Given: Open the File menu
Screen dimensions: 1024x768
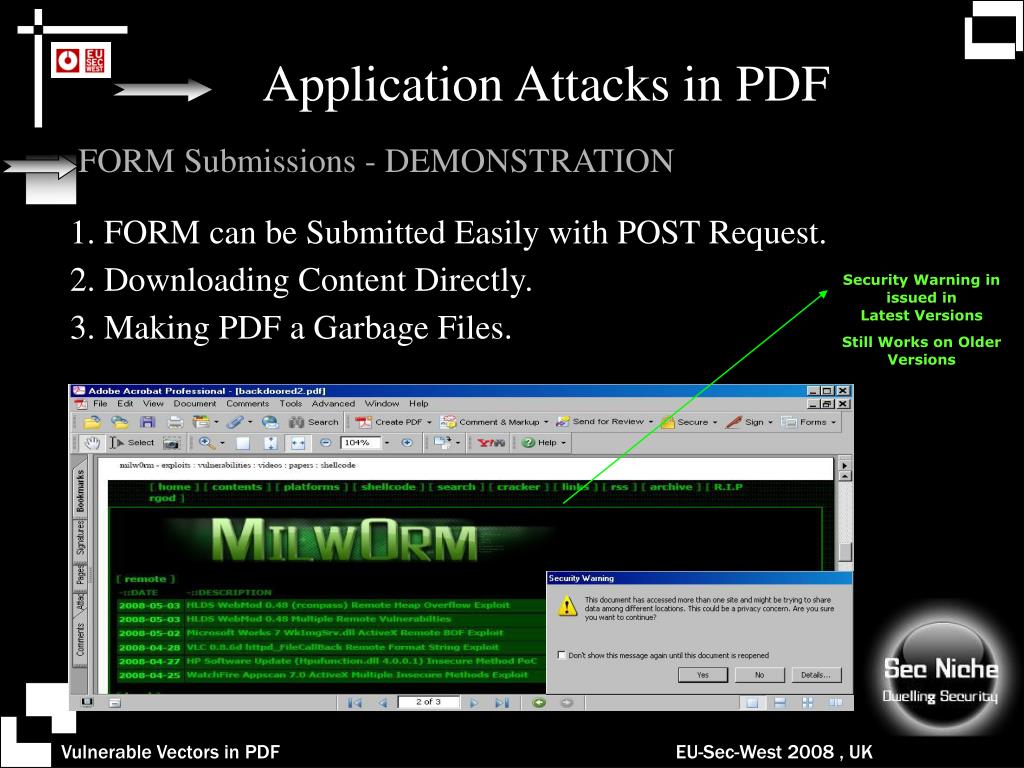Looking at the screenshot, I should click(101, 404).
